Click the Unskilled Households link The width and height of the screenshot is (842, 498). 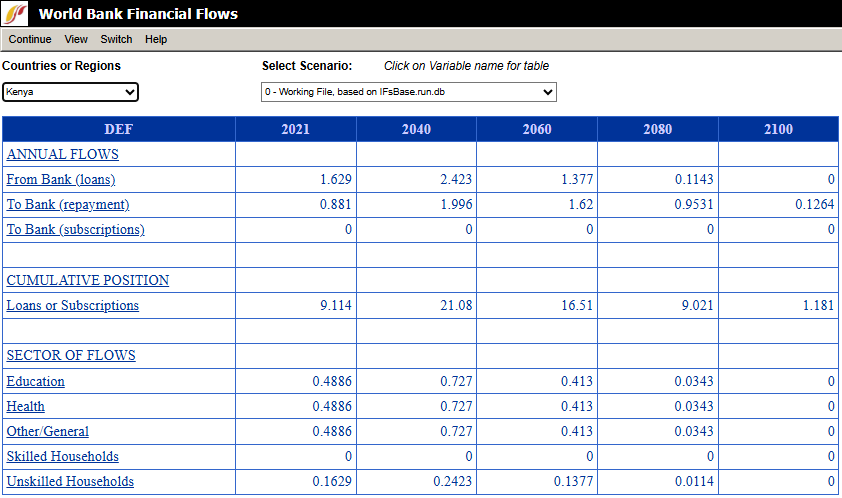point(70,482)
